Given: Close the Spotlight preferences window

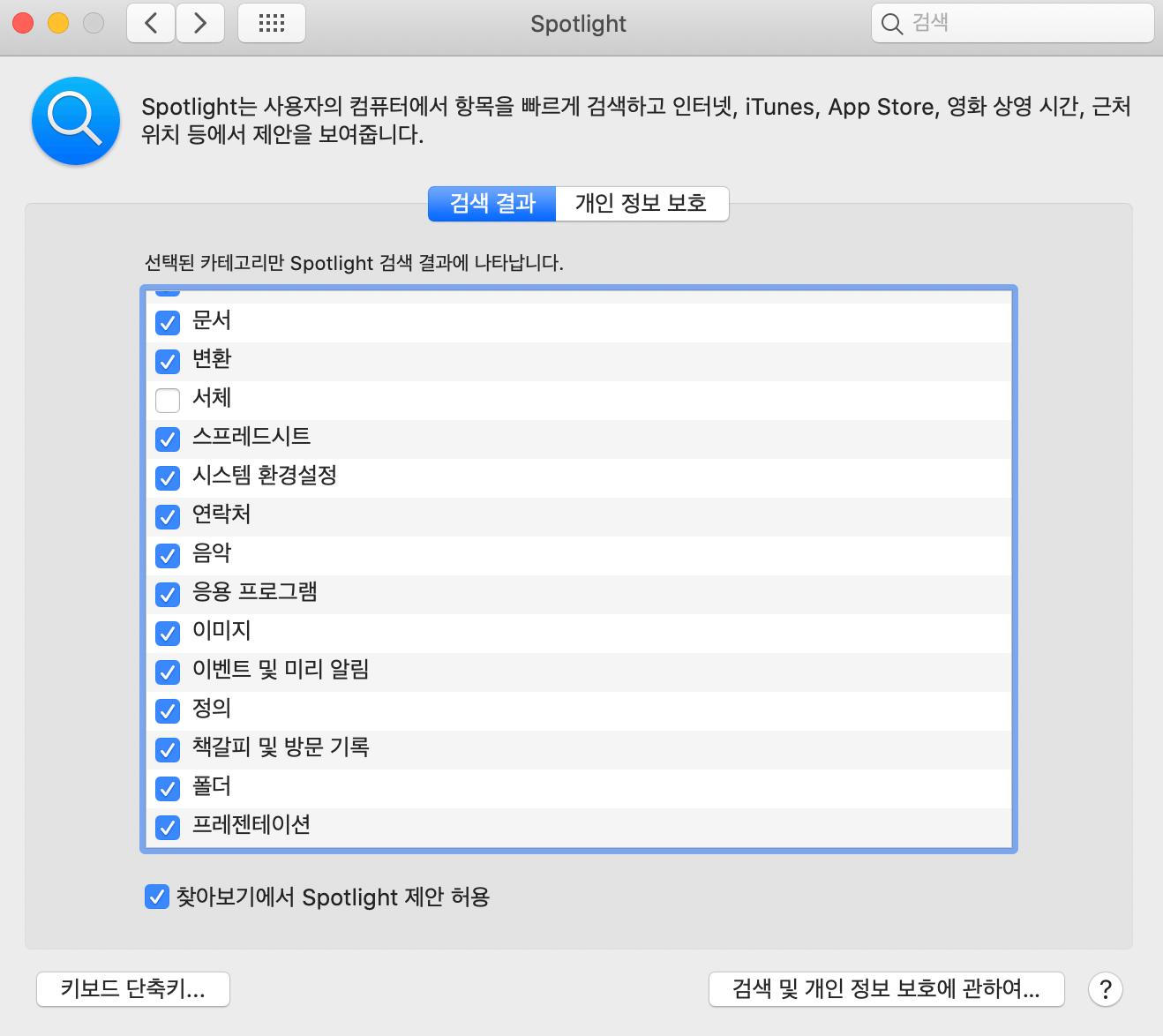Looking at the screenshot, I should (23, 23).
